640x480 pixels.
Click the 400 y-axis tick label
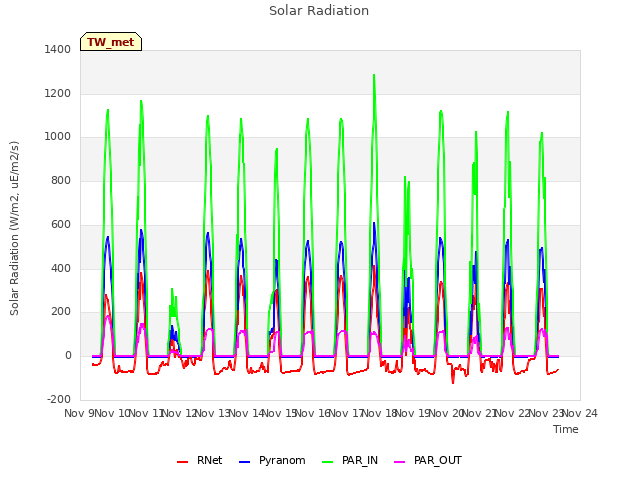(x=61, y=269)
